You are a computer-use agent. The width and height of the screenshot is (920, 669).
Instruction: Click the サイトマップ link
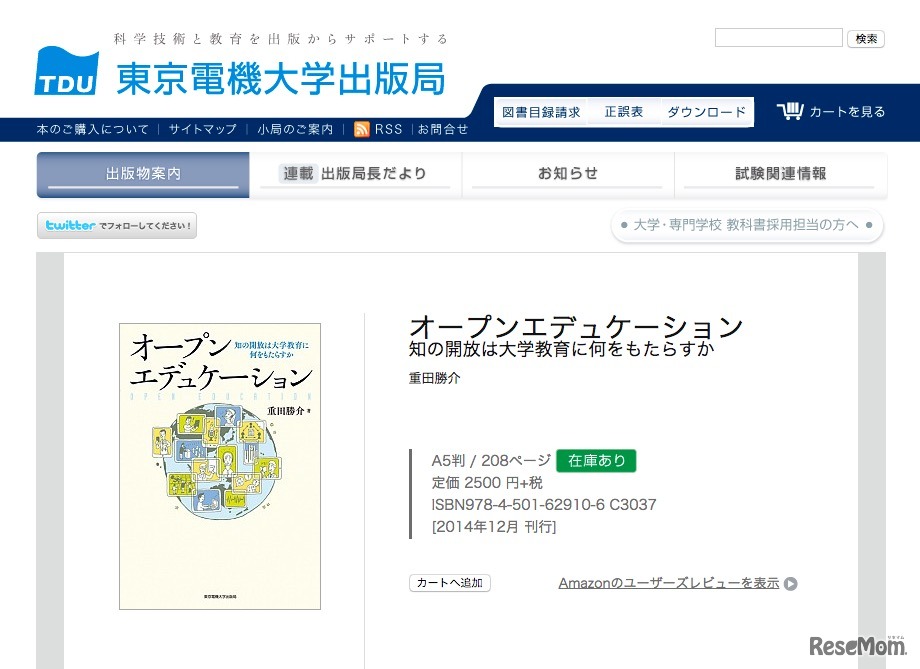[203, 128]
